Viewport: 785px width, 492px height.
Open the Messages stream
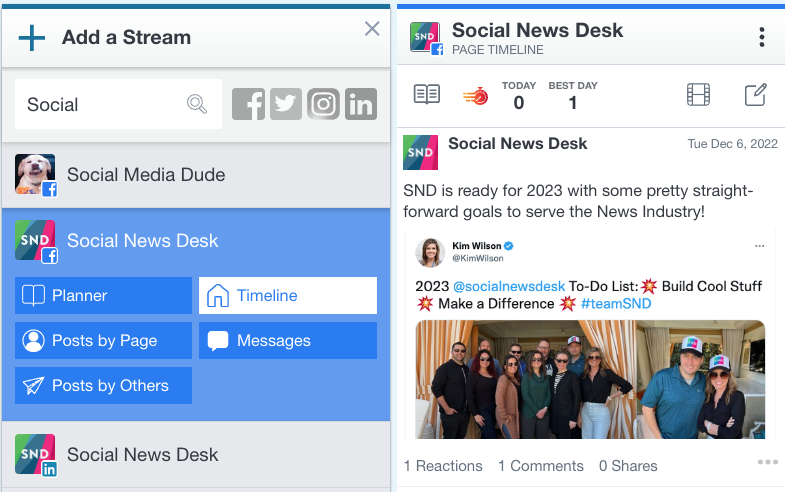(288, 340)
